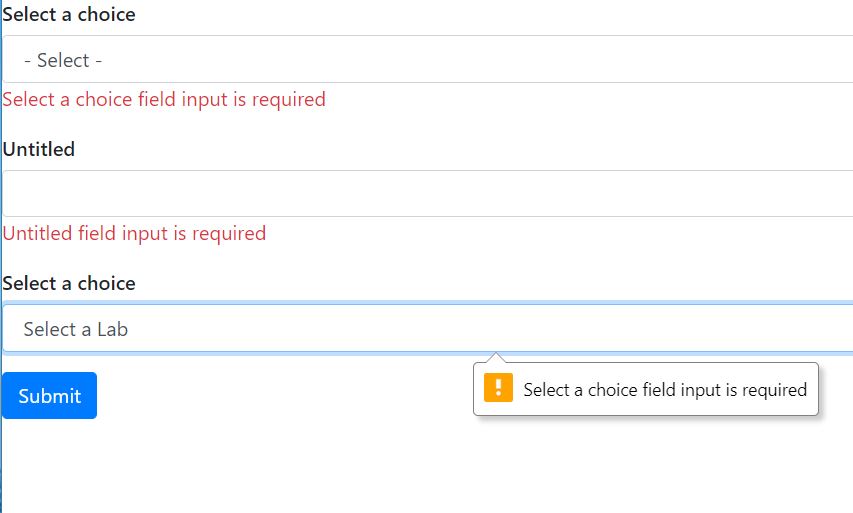Click the tooltip's small pointer arrow
The width and height of the screenshot is (853, 513).
click(x=498, y=358)
